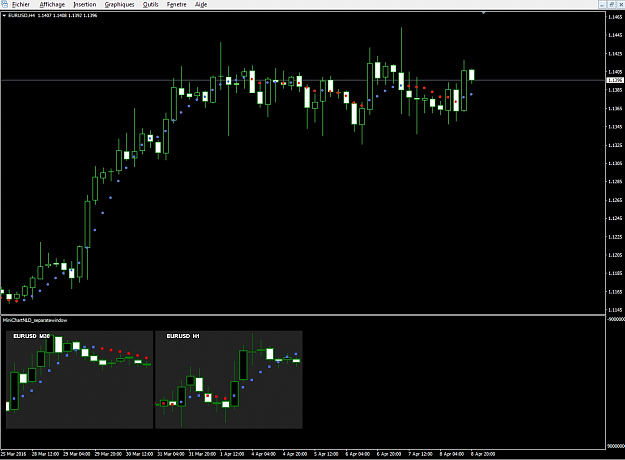Open the Affichage menu
625x460 pixels.
pyautogui.click(x=52, y=4)
